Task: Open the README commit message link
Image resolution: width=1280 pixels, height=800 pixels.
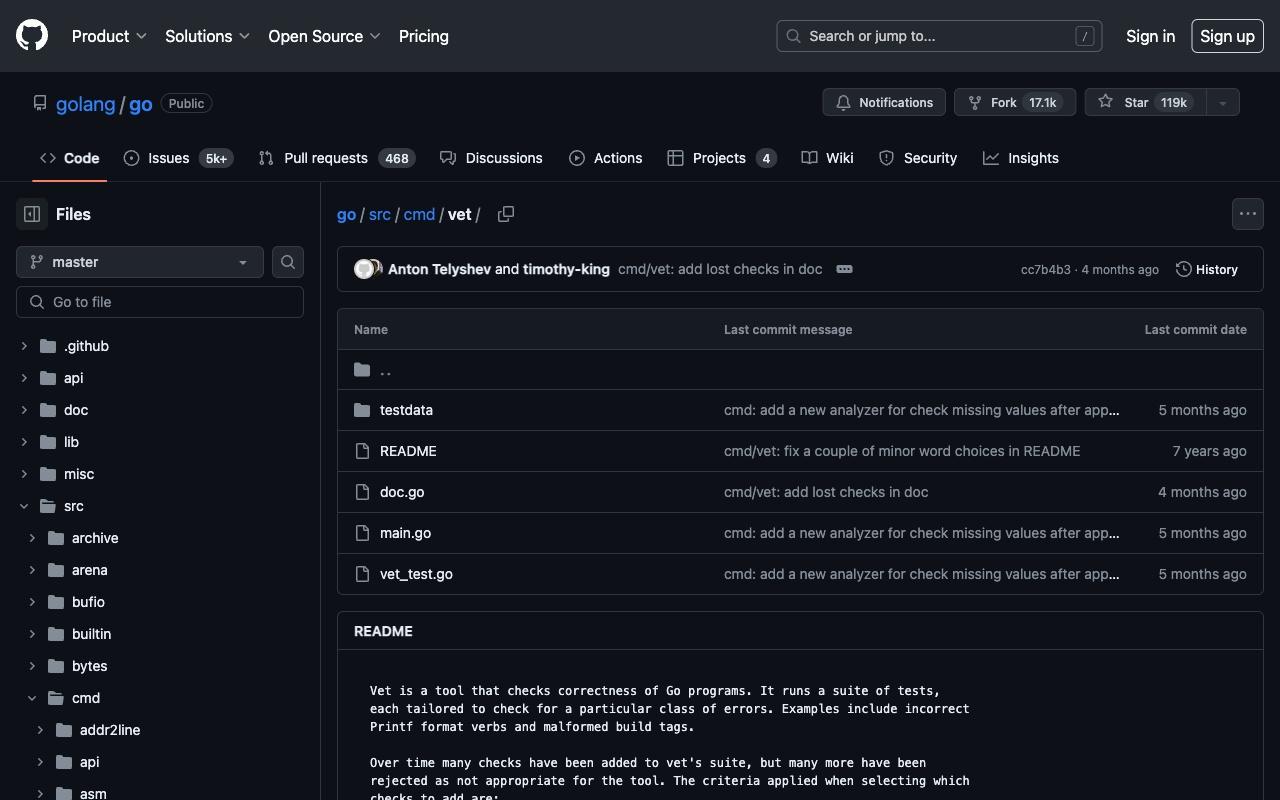Action: [902, 451]
